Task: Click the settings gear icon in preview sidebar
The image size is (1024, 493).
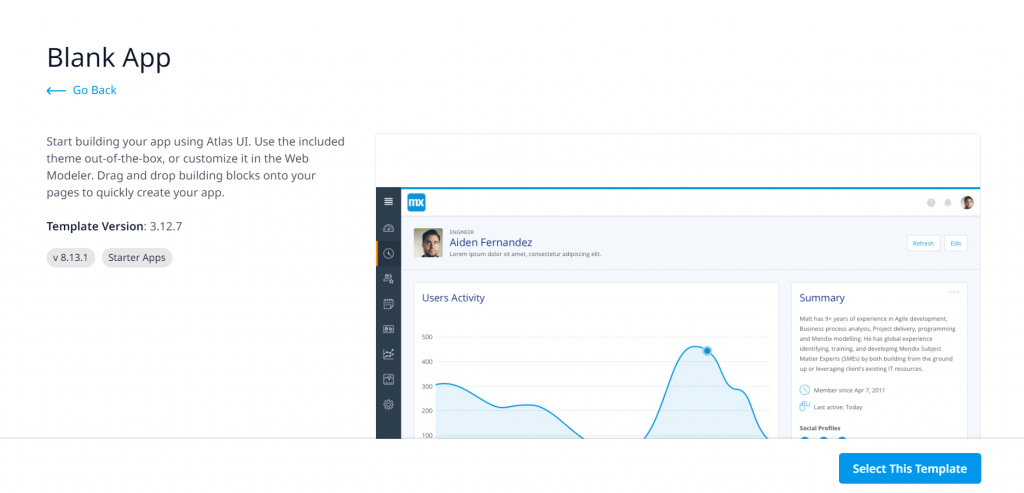Action: [389, 405]
